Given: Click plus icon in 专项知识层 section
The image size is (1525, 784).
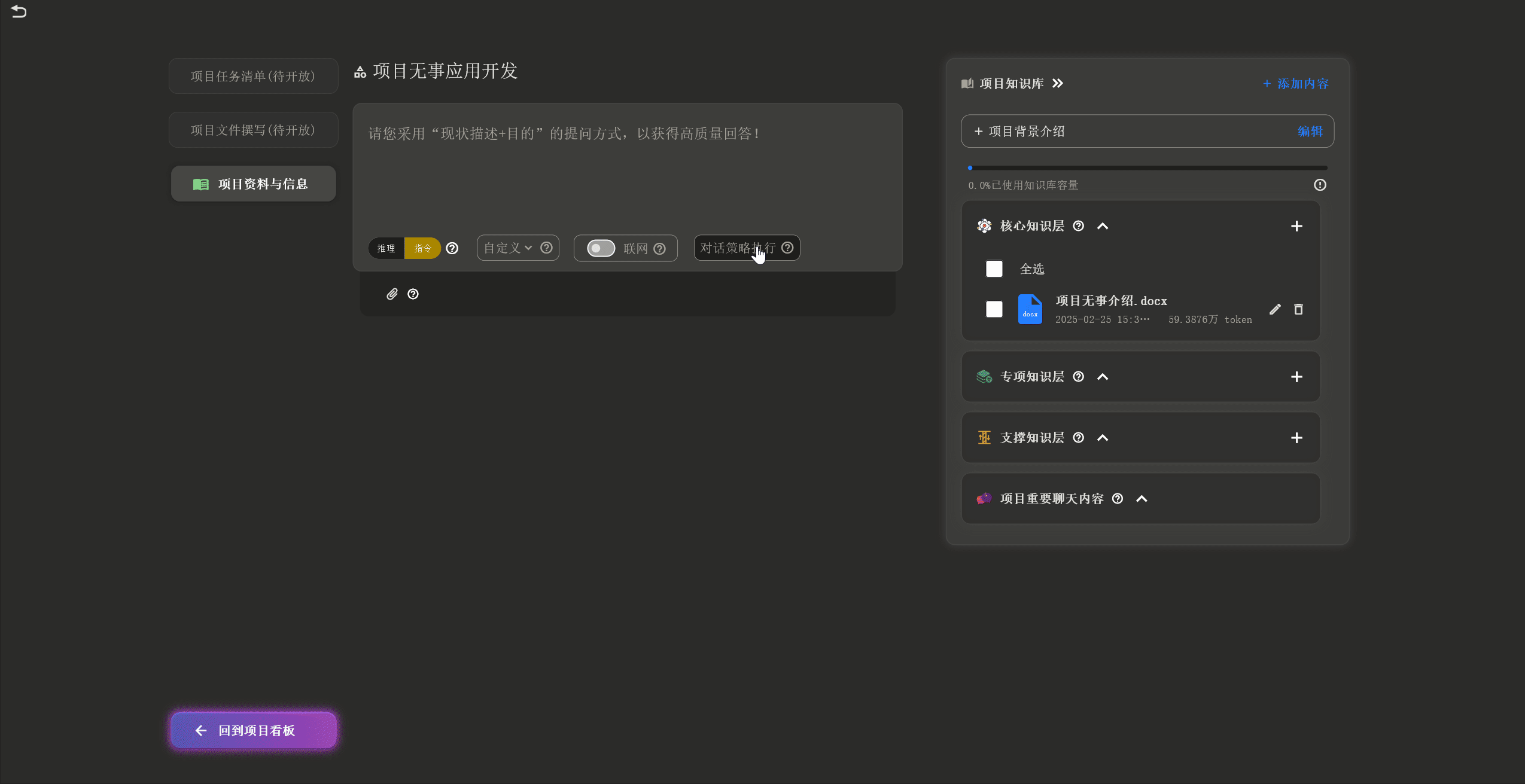Looking at the screenshot, I should 1296,377.
